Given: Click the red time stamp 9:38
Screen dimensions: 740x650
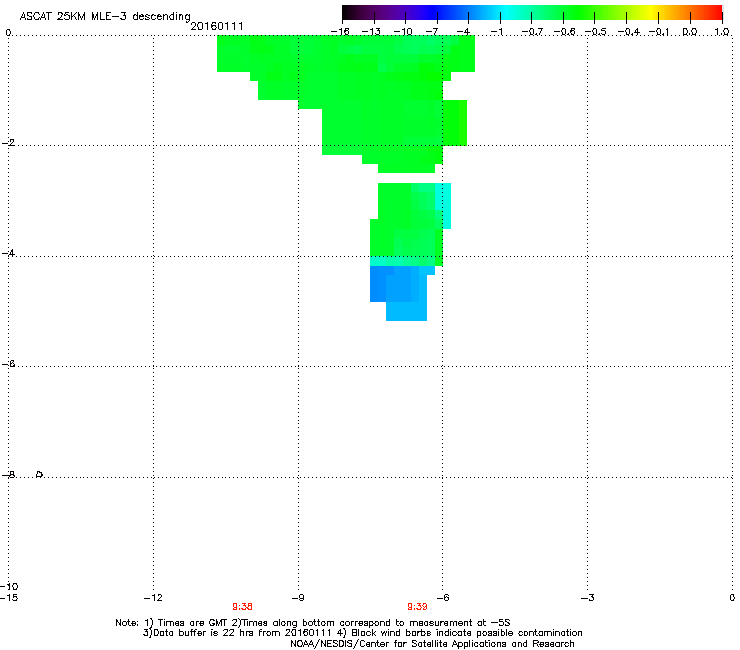Looking at the screenshot, I should (242, 607).
